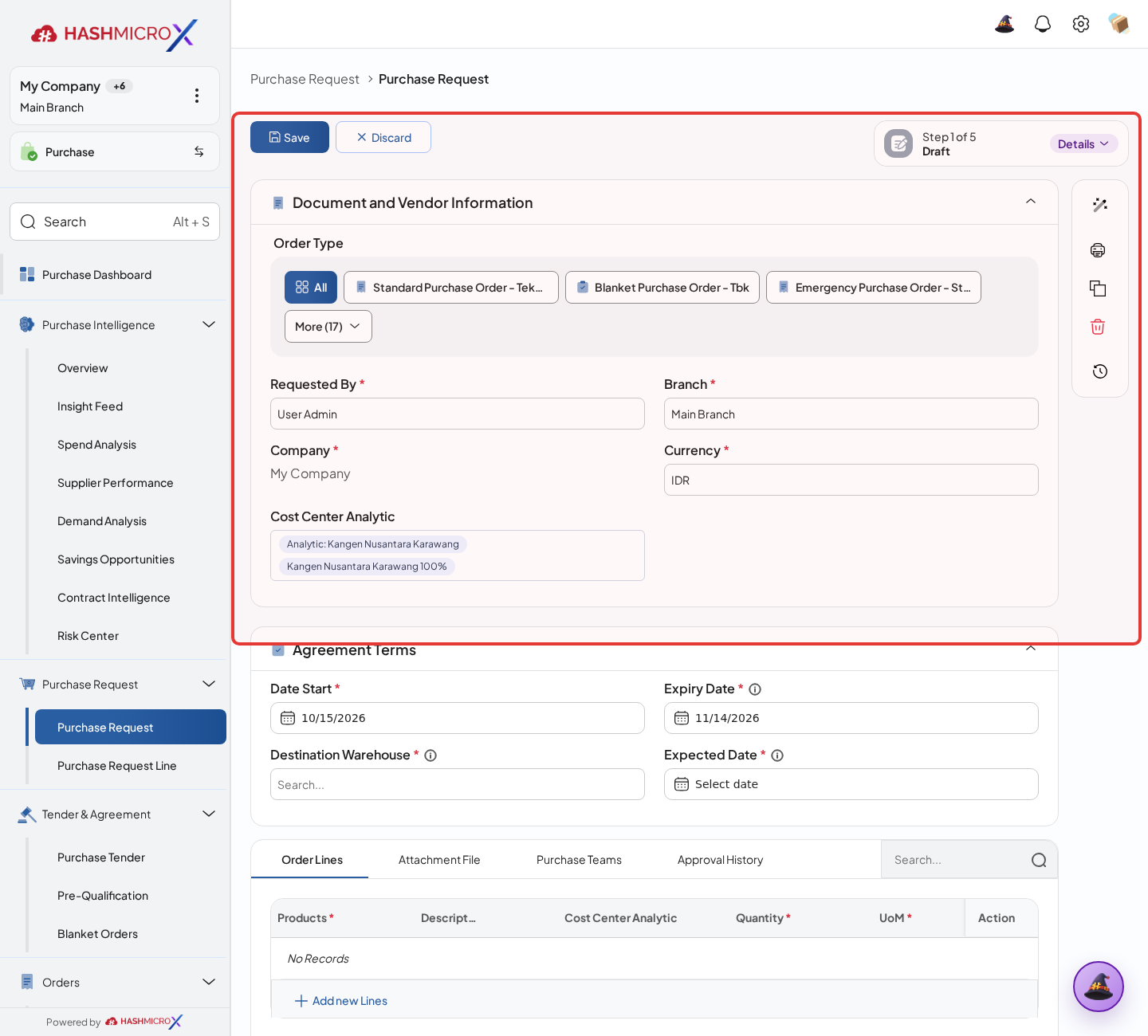Show info for Expected Date
Image resolution: width=1148 pixels, height=1036 pixels.
pyautogui.click(x=777, y=755)
